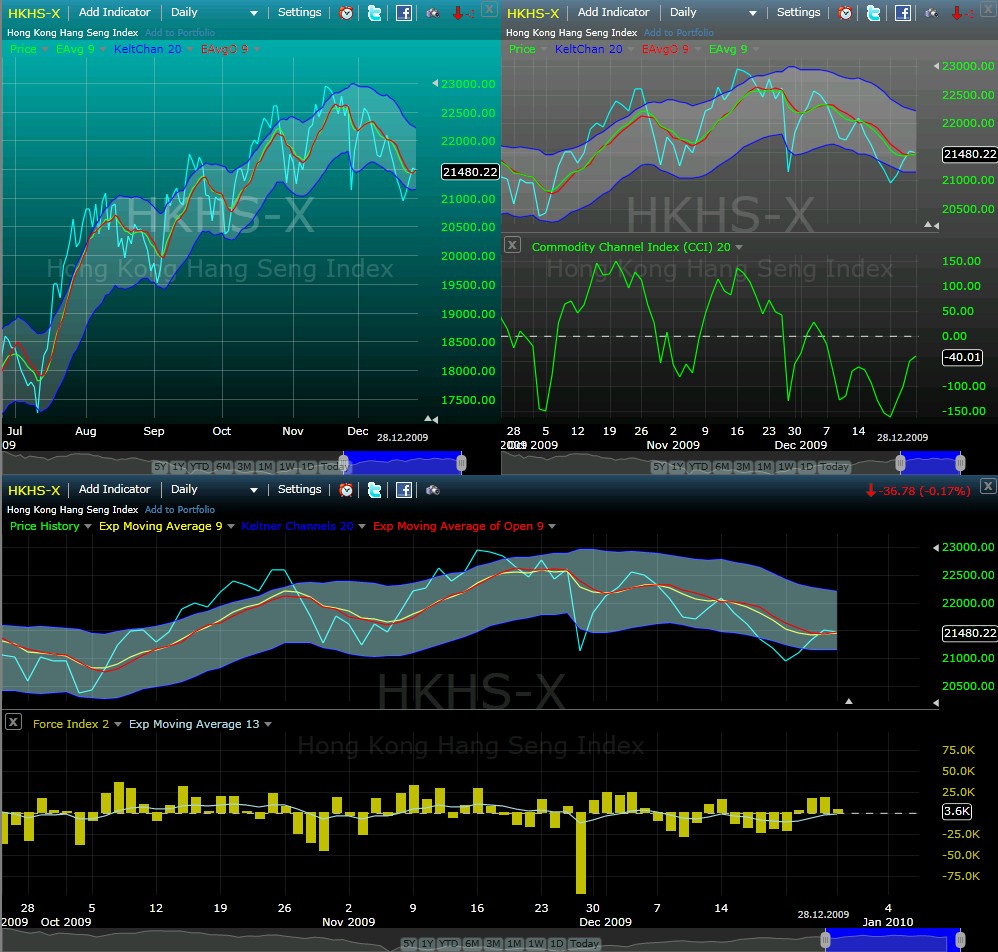The height and width of the screenshot is (952, 998).
Task: Select 5Y range in top-left chart timeline
Action: (x=160, y=466)
